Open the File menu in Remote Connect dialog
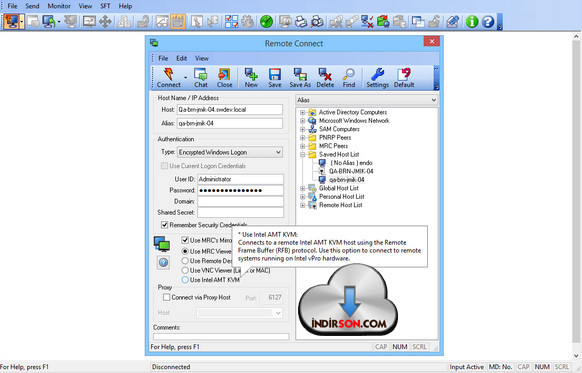This screenshot has width=582, height=373. coord(163,58)
